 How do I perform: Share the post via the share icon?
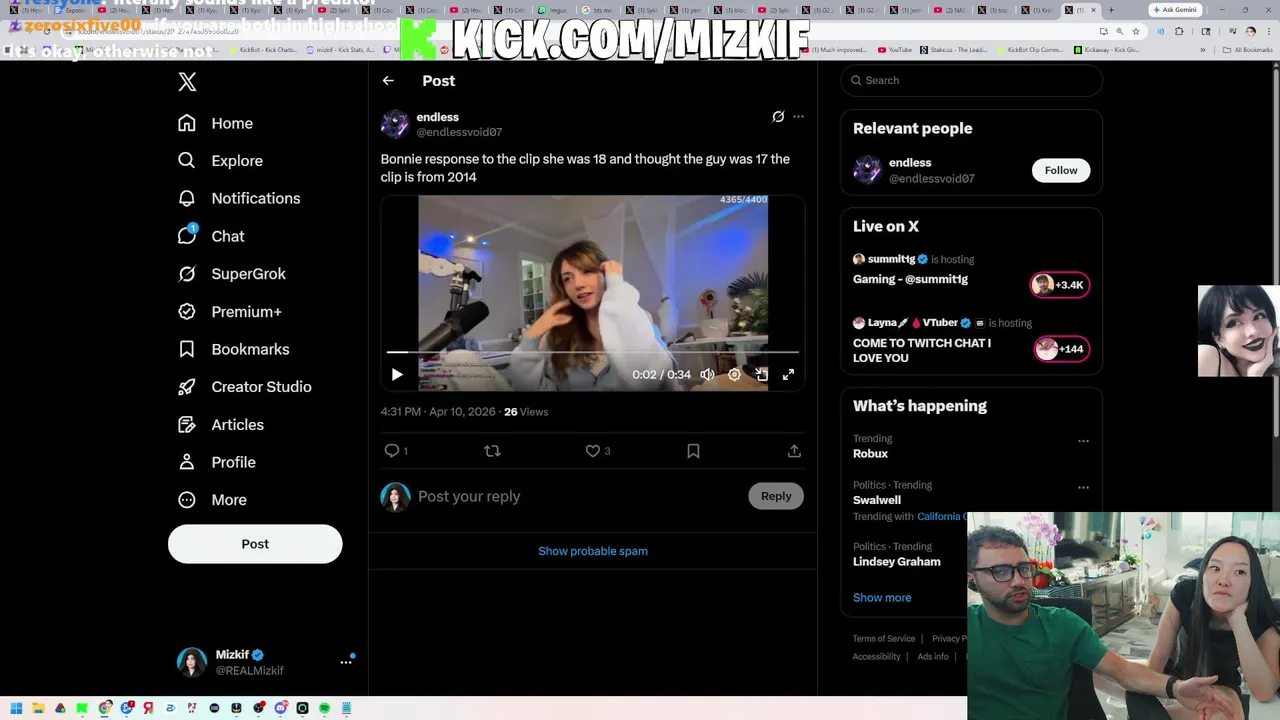[x=794, y=451]
